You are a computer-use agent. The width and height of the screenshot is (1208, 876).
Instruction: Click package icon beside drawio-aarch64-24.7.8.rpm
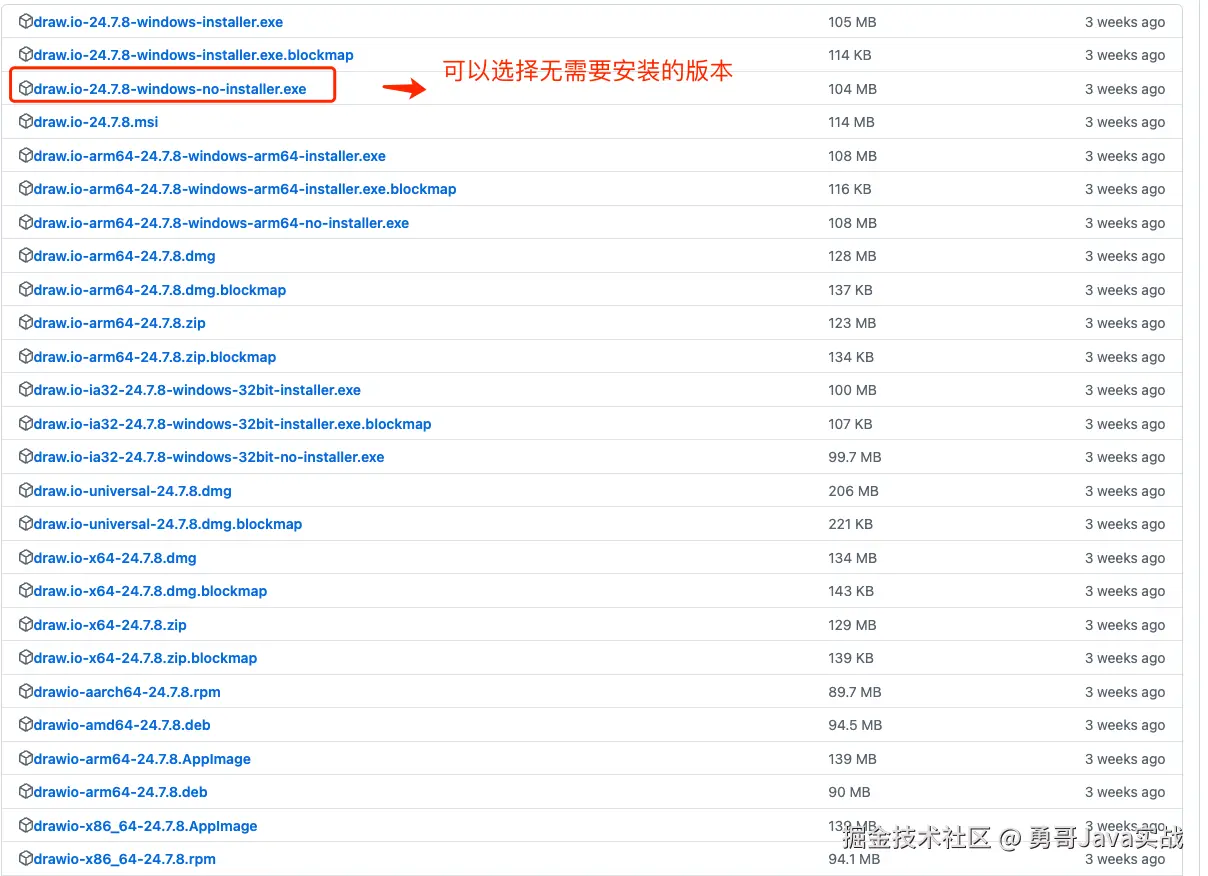(x=26, y=692)
